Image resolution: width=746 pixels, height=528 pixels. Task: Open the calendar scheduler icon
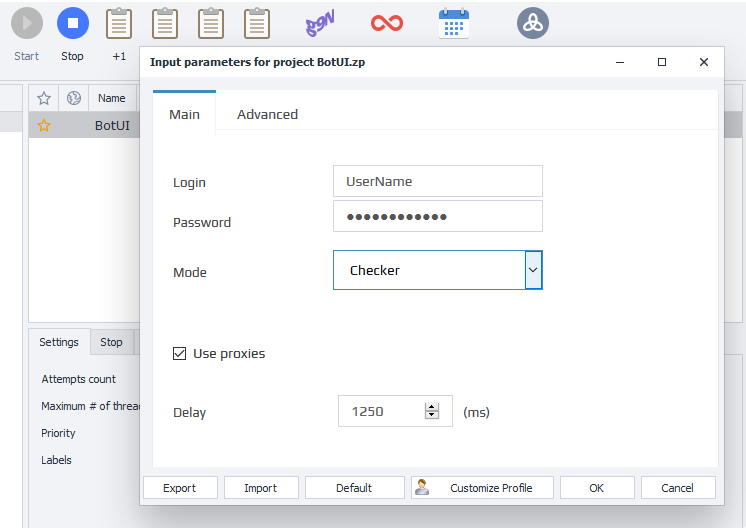[x=453, y=23]
